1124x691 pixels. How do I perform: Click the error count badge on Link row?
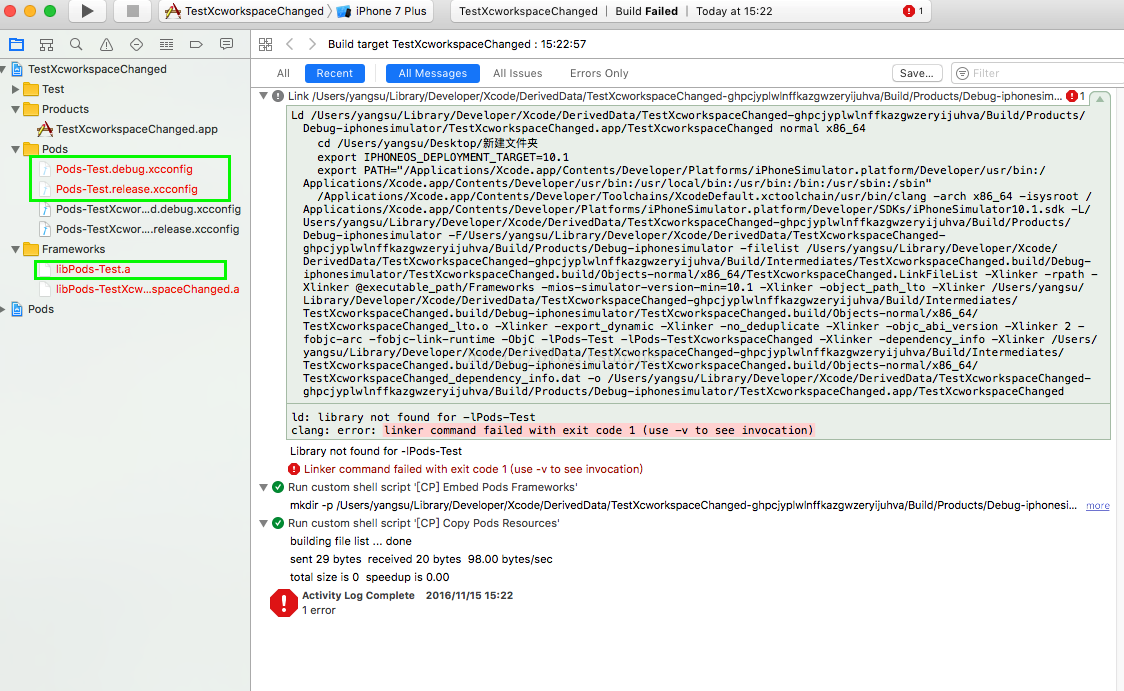(x=1075, y=96)
